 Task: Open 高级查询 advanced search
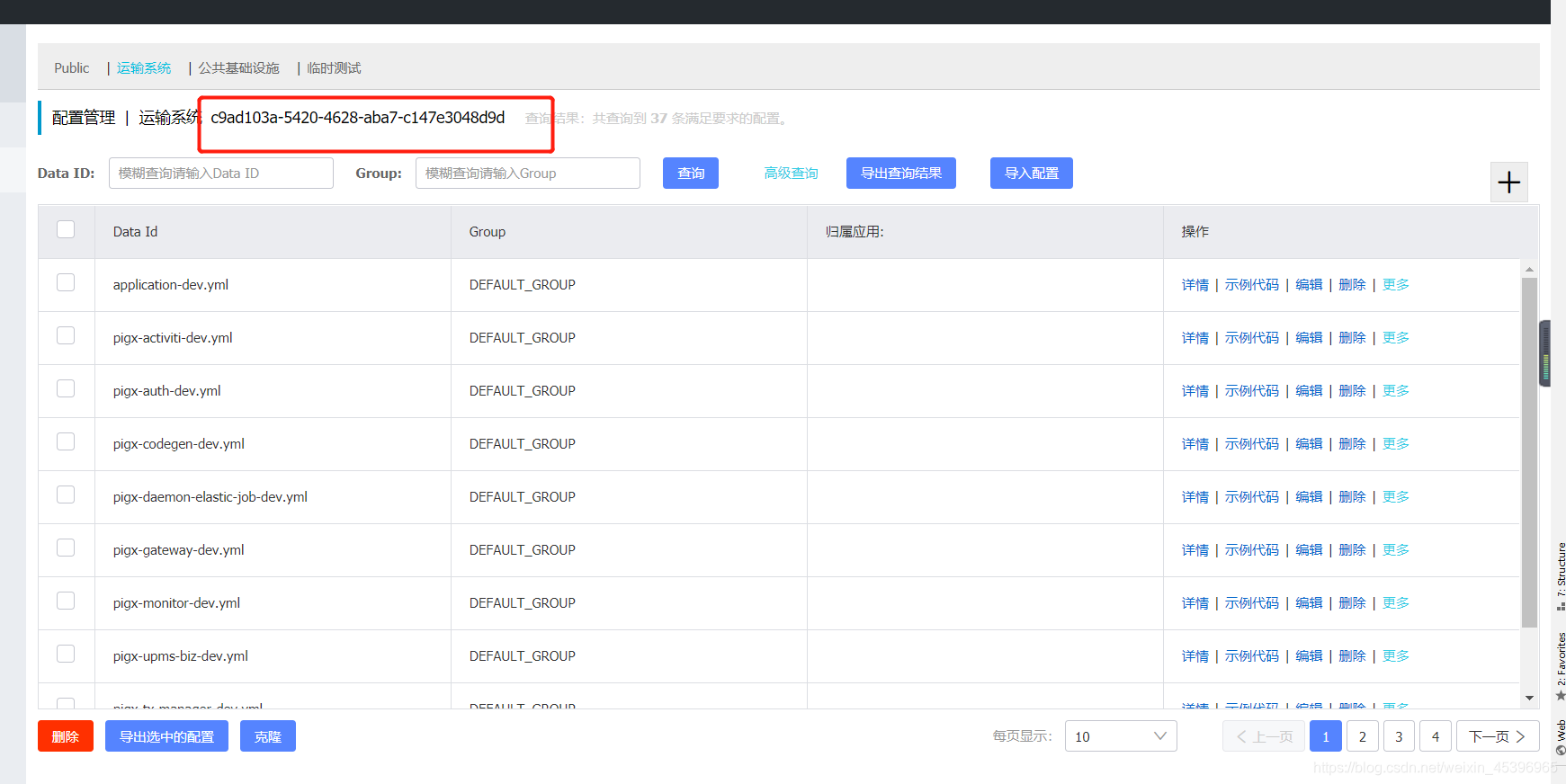coord(792,174)
